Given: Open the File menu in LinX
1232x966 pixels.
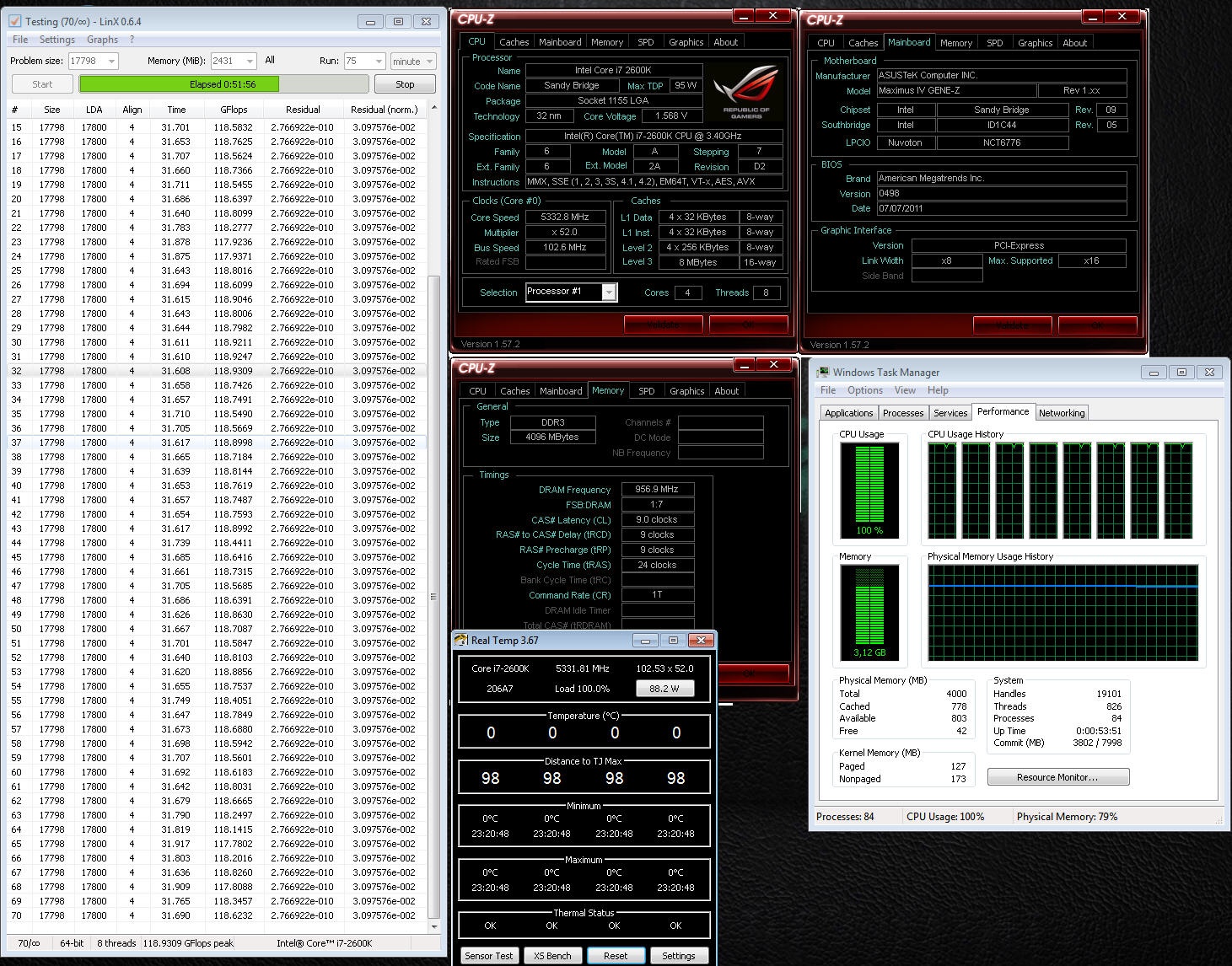Looking at the screenshot, I should point(20,40).
